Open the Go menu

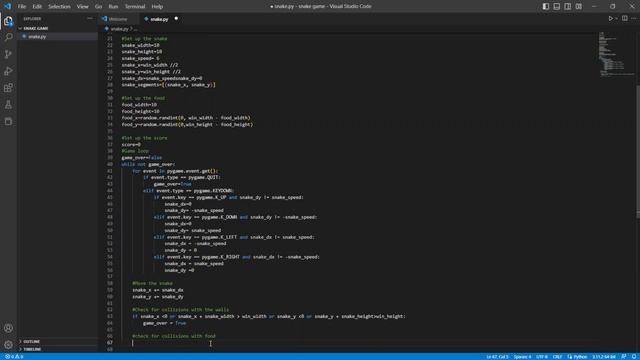(x=98, y=7)
